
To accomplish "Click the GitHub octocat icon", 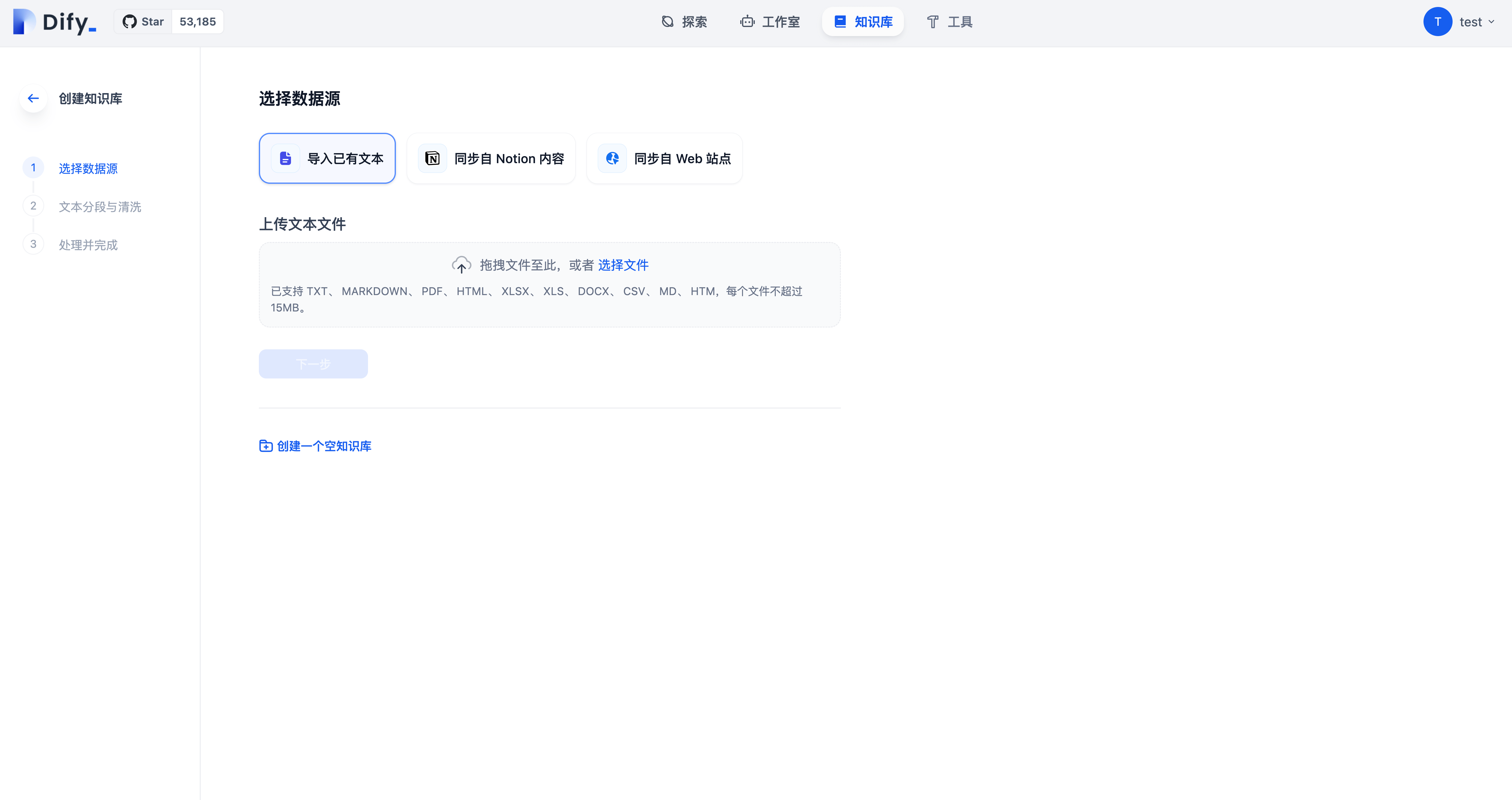I will click(x=129, y=22).
